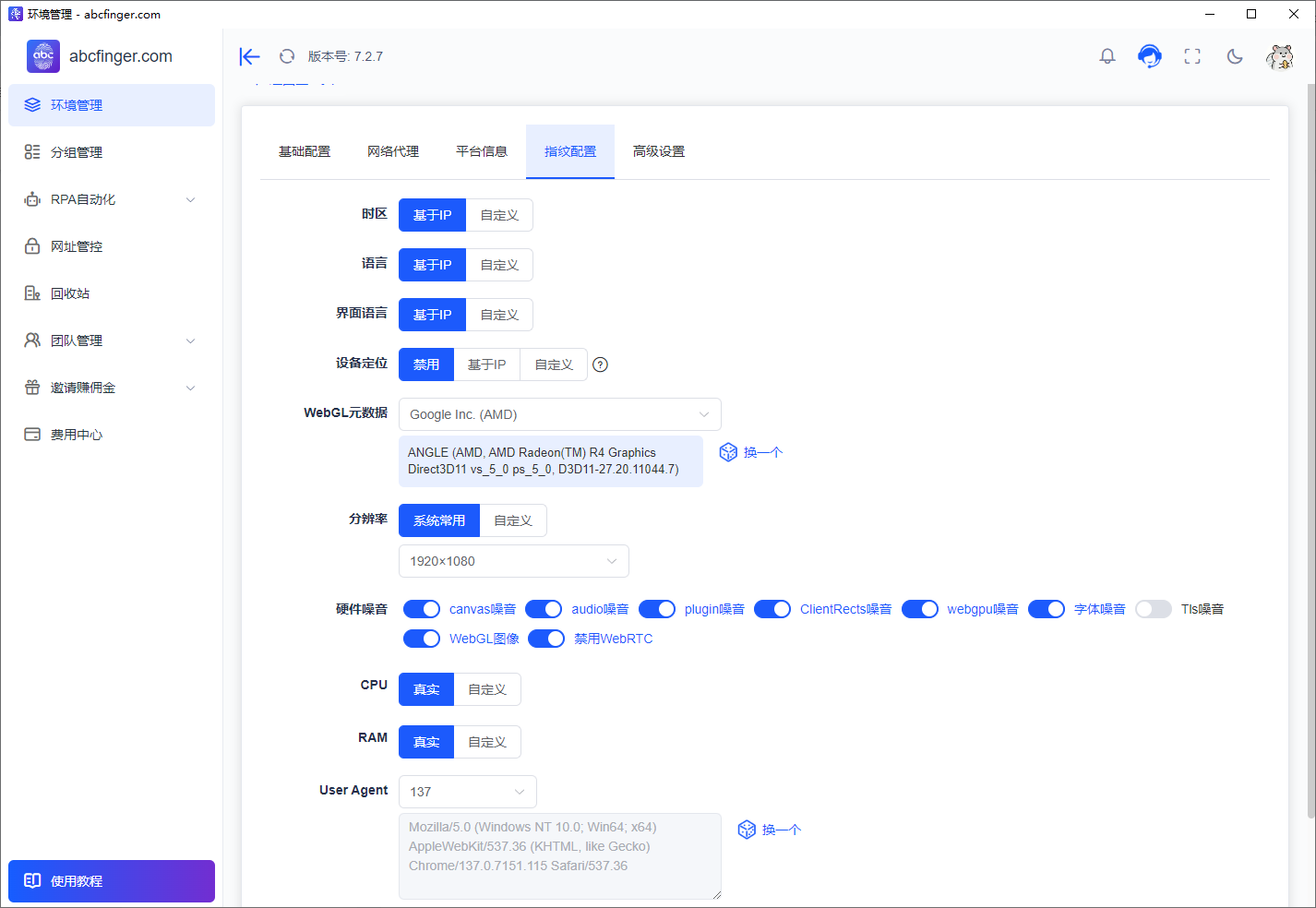Disable the 禁用WebRTC toggle
The height and width of the screenshot is (908, 1316).
[x=546, y=639]
